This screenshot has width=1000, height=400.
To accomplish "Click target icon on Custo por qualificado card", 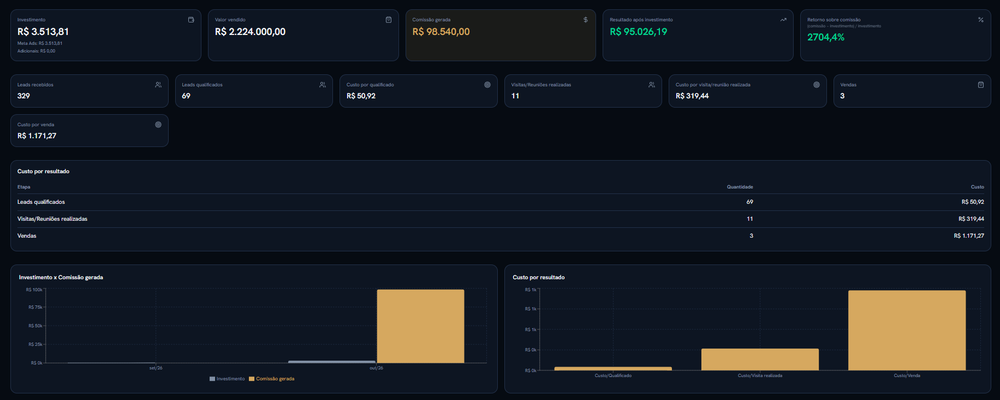I will click(487, 84).
